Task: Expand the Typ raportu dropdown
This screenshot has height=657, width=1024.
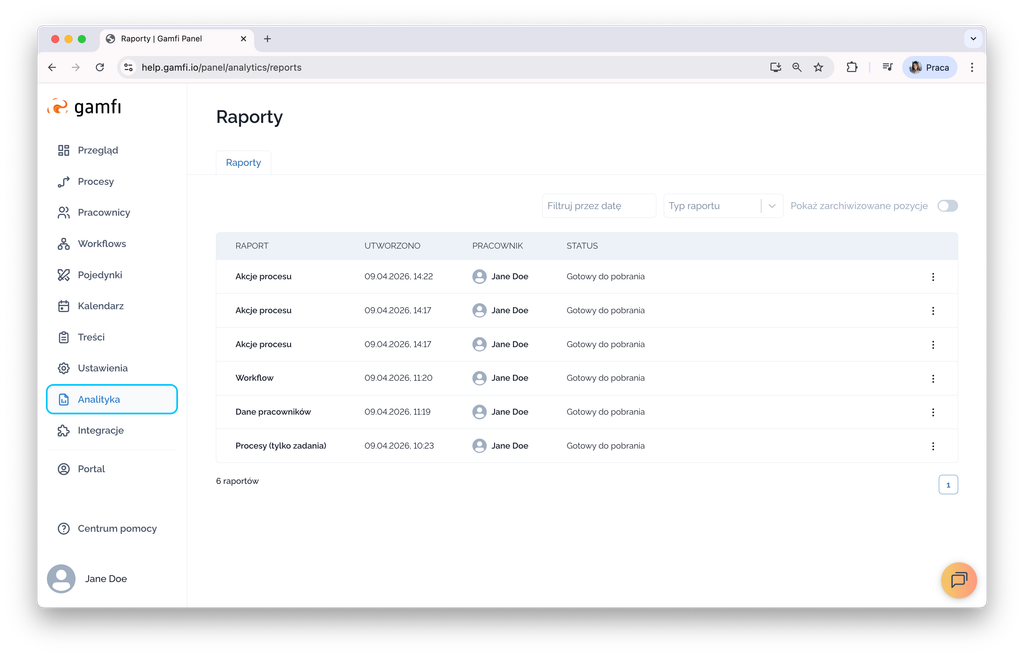Action: point(772,206)
